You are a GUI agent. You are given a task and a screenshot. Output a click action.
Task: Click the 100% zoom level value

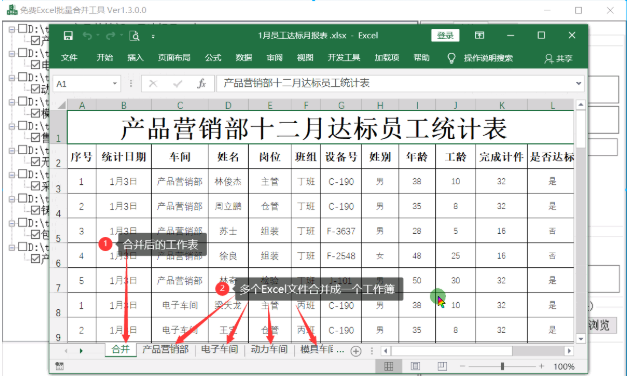click(x=564, y=366)
